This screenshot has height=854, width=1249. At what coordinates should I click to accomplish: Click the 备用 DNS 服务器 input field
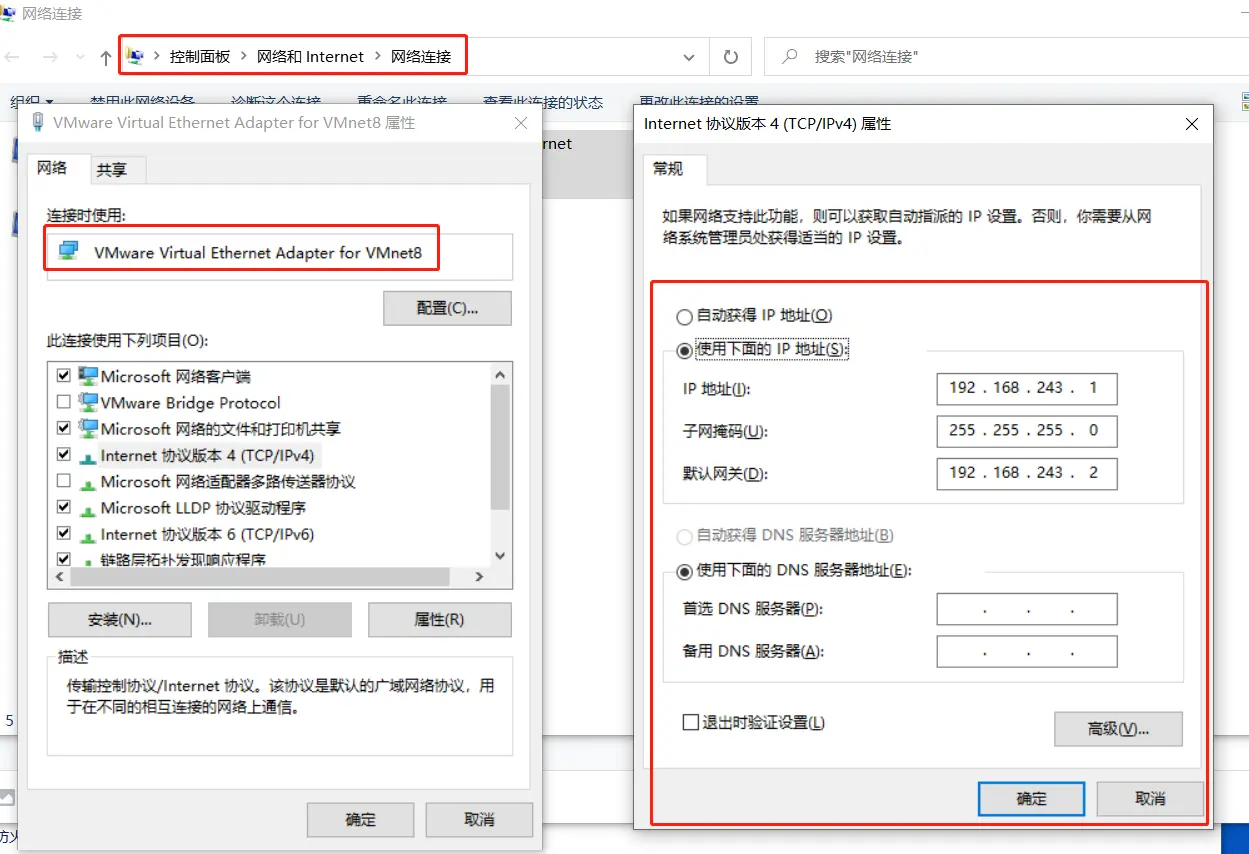point(1027,652)
